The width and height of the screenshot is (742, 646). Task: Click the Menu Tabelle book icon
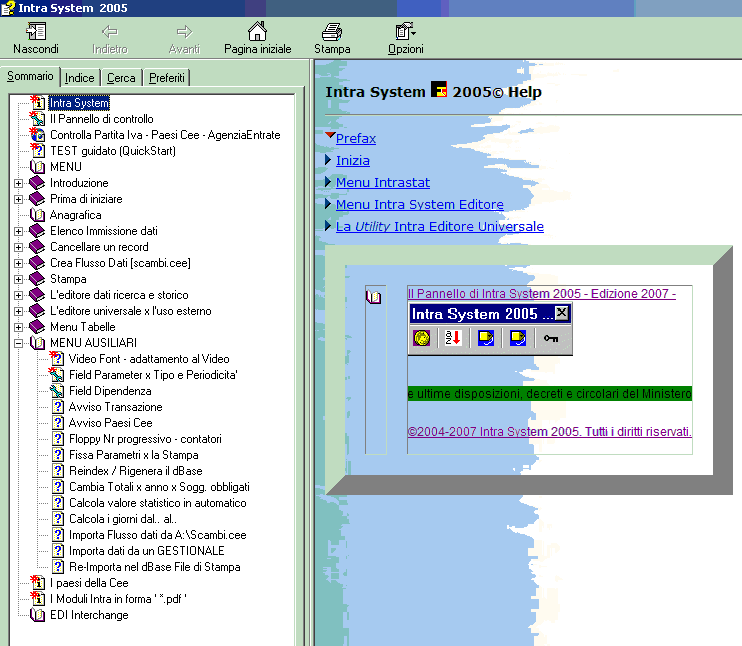(37, 327)
